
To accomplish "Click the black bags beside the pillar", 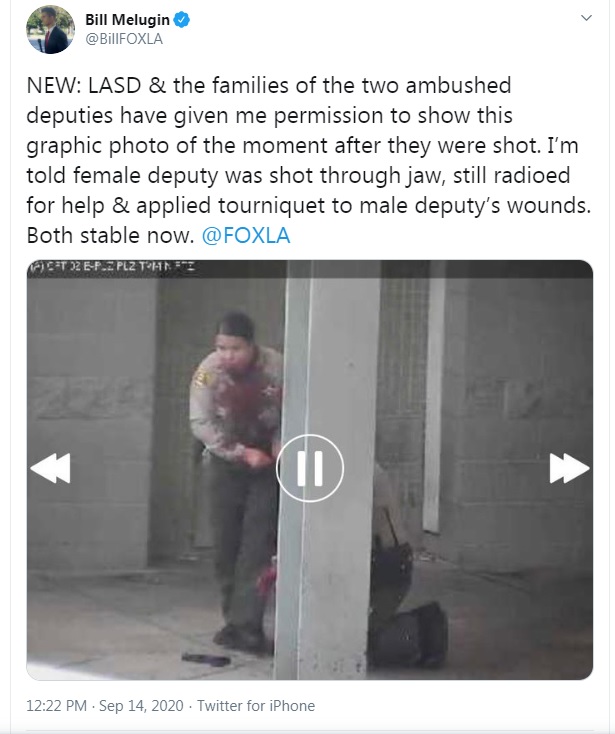I will tap(405, 604).
